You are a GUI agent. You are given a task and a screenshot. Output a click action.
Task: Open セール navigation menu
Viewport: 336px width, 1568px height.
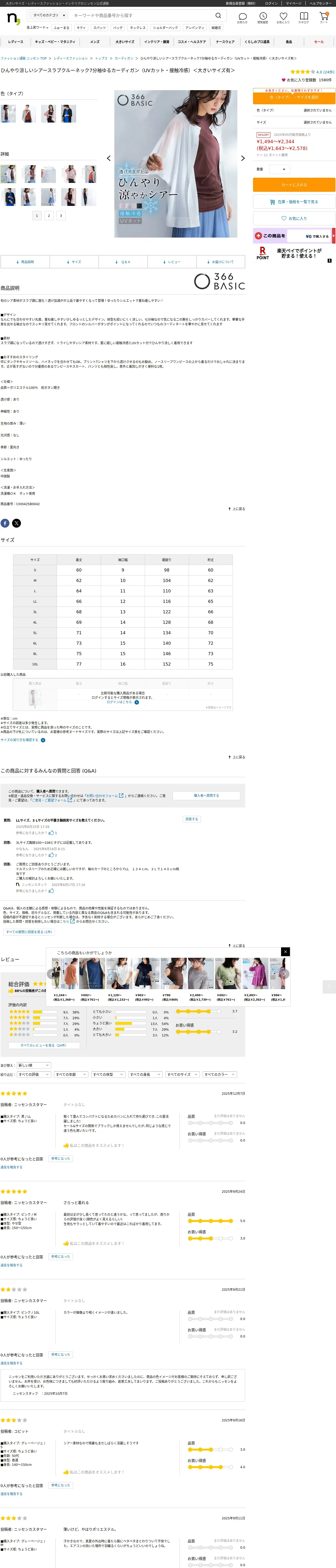pyautogui.click(x=319, y=42)
